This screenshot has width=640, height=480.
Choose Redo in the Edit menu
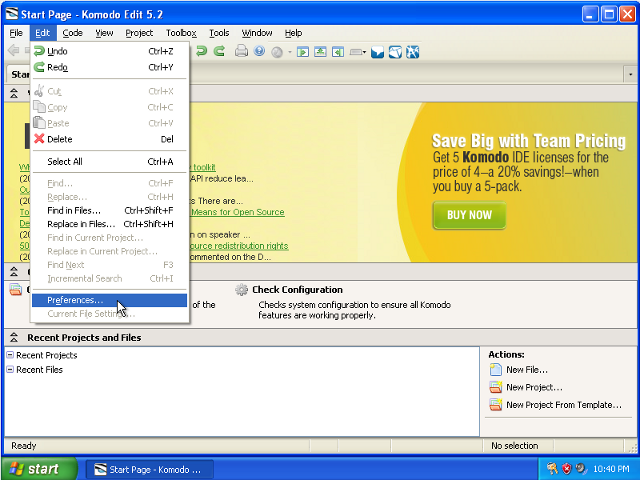[x=109, y=67]
